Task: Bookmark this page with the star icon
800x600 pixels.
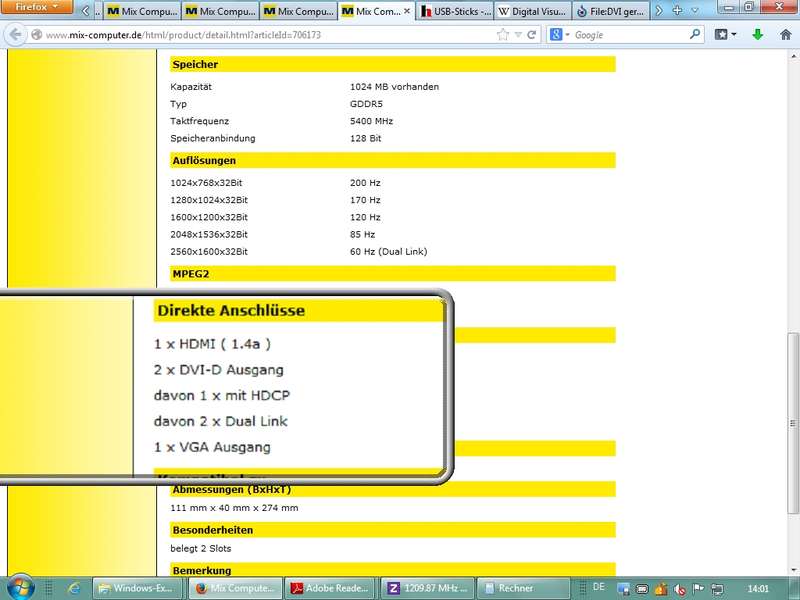Action: click(503, 35)
